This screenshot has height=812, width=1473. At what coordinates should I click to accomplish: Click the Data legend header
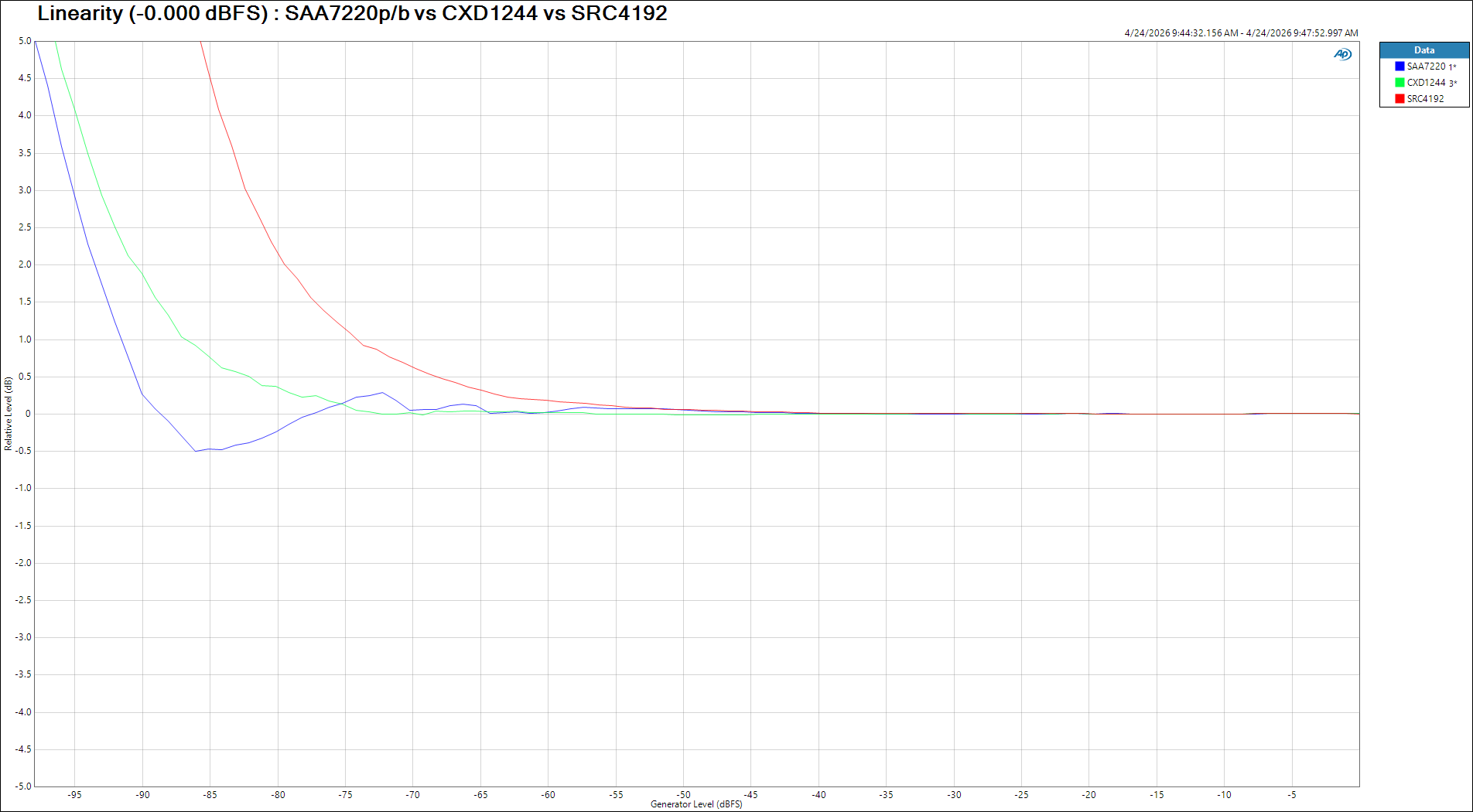coord(1424,50)
